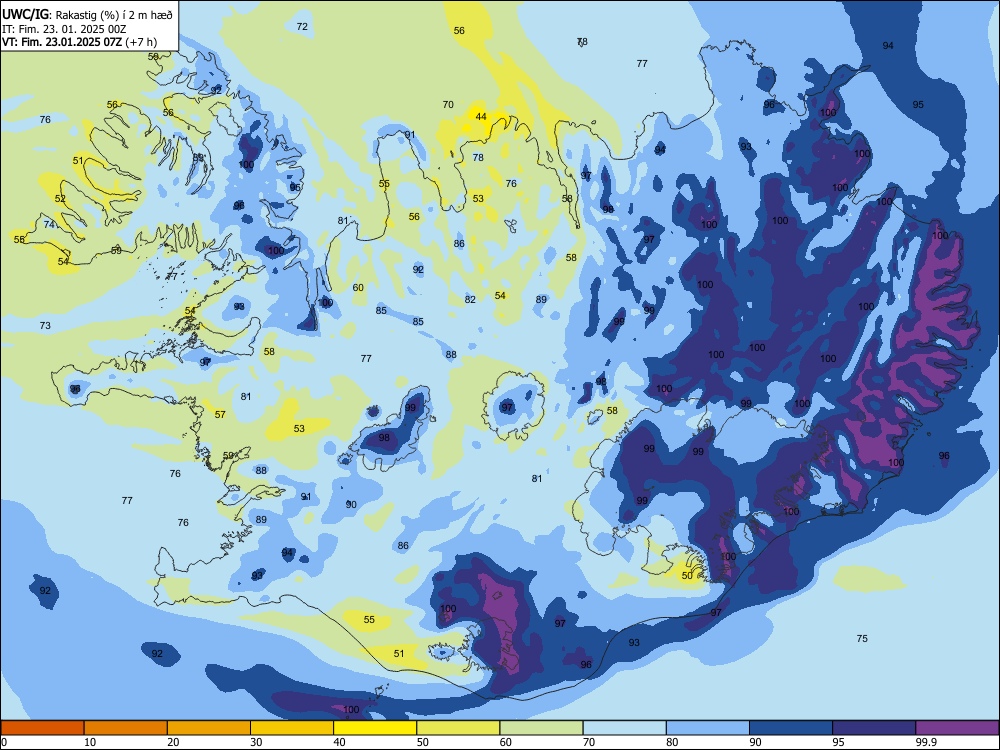
Task: Click the bright yellow 40–50 legend swatch
Action: click(x=375, y=728)
